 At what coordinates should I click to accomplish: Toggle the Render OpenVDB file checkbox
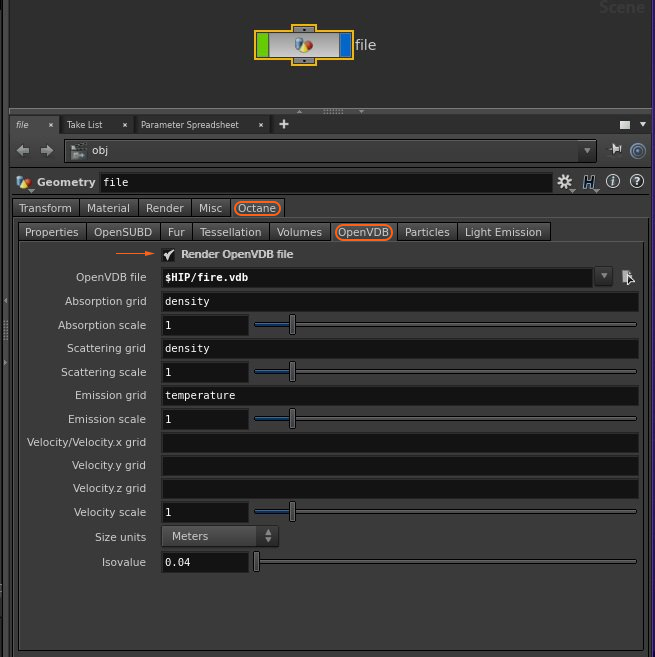click(x=169, y=255)
